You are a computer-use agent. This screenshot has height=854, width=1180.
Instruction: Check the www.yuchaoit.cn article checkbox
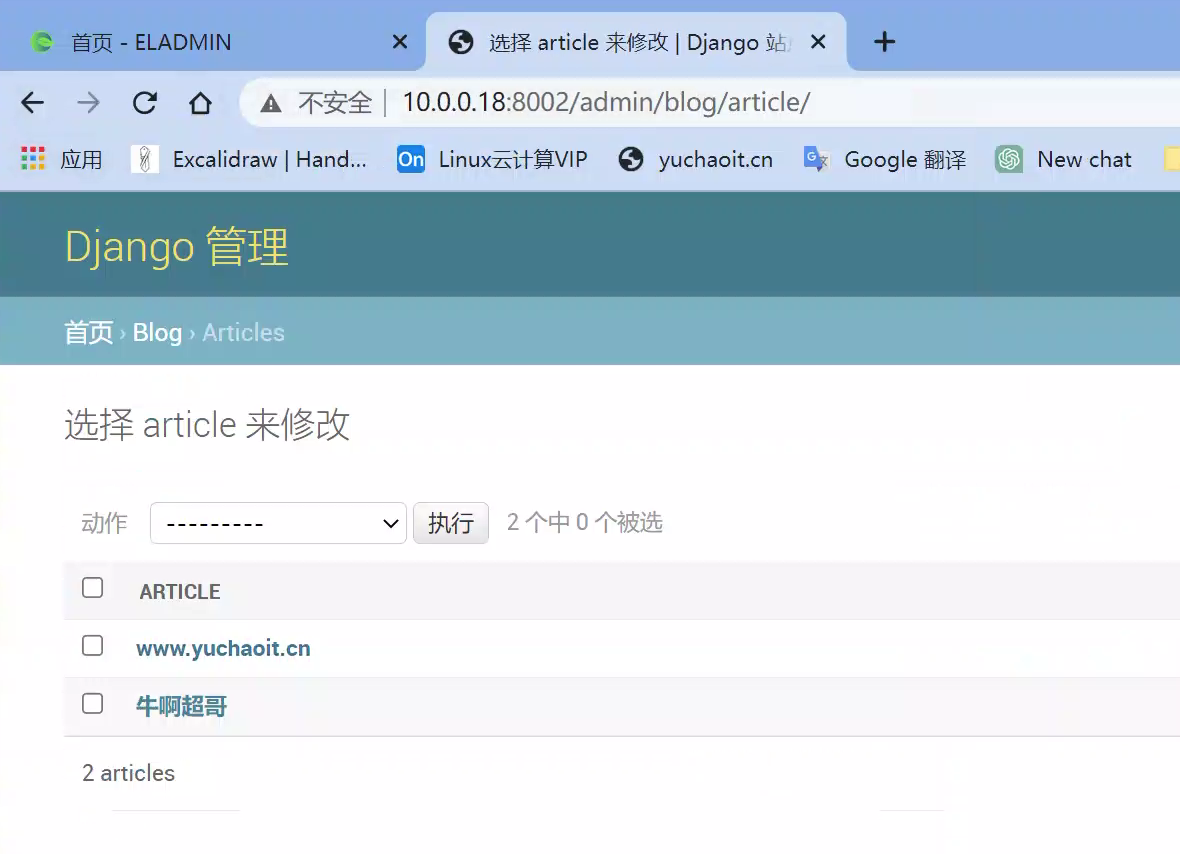93,646
